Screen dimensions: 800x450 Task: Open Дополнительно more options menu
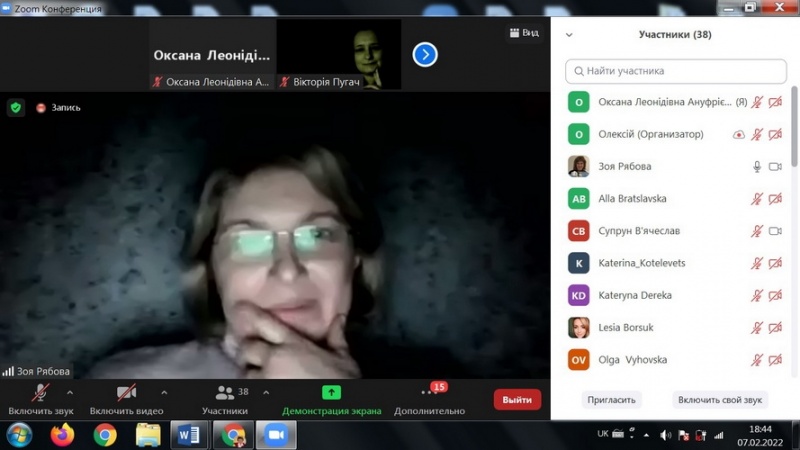pos(429,399)
